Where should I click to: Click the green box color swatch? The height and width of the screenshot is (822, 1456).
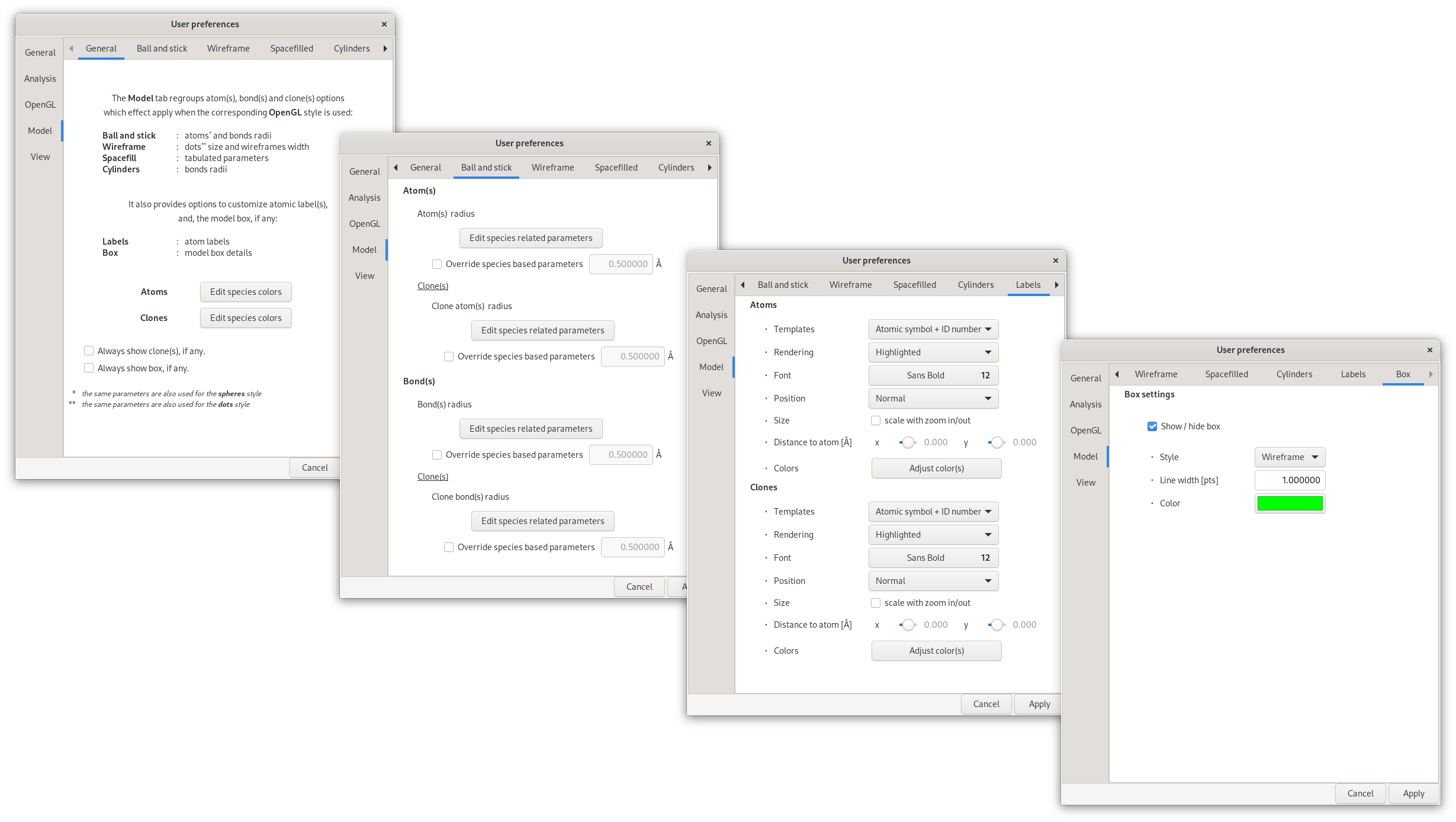pyautogui.click(x=1290, y=503)
